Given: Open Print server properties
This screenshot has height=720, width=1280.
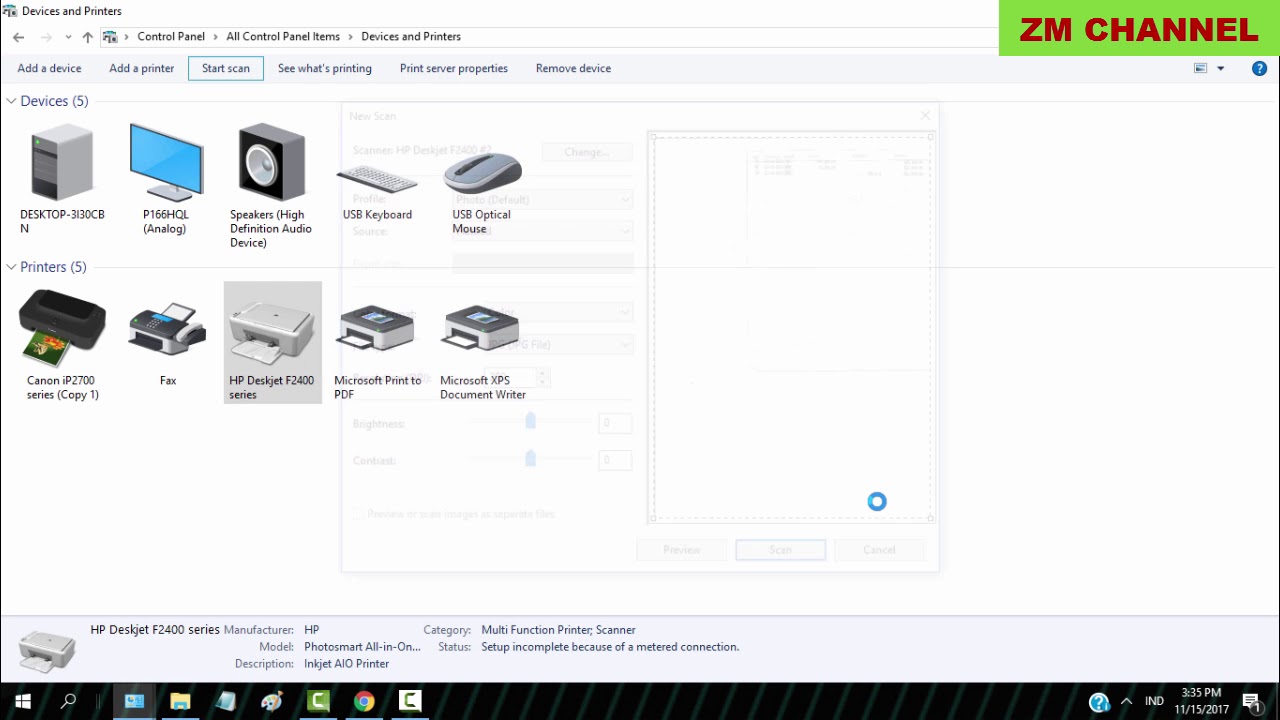Looking at the screenshot, I should (454, 68).
